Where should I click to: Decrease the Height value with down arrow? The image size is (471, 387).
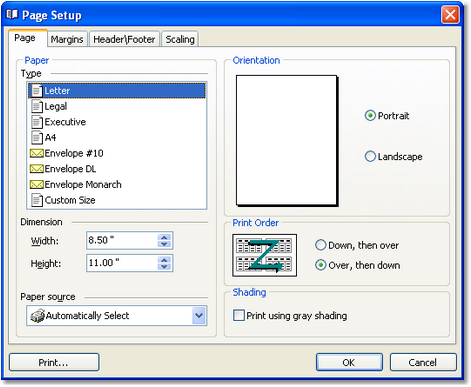[x=164, y=266]
